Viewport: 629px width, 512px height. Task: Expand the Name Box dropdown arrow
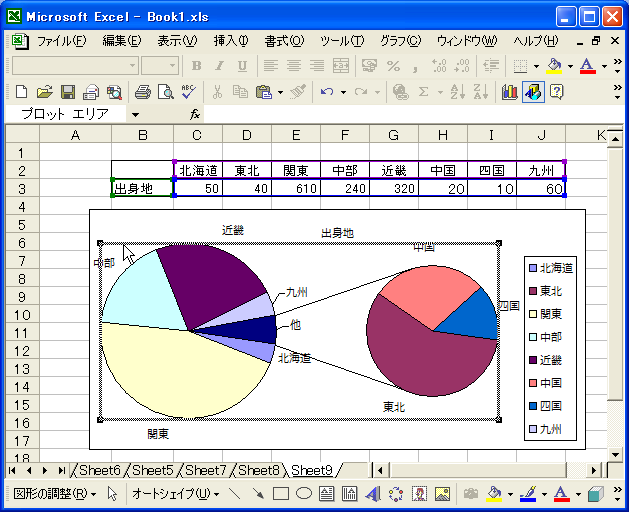point(136,115)
